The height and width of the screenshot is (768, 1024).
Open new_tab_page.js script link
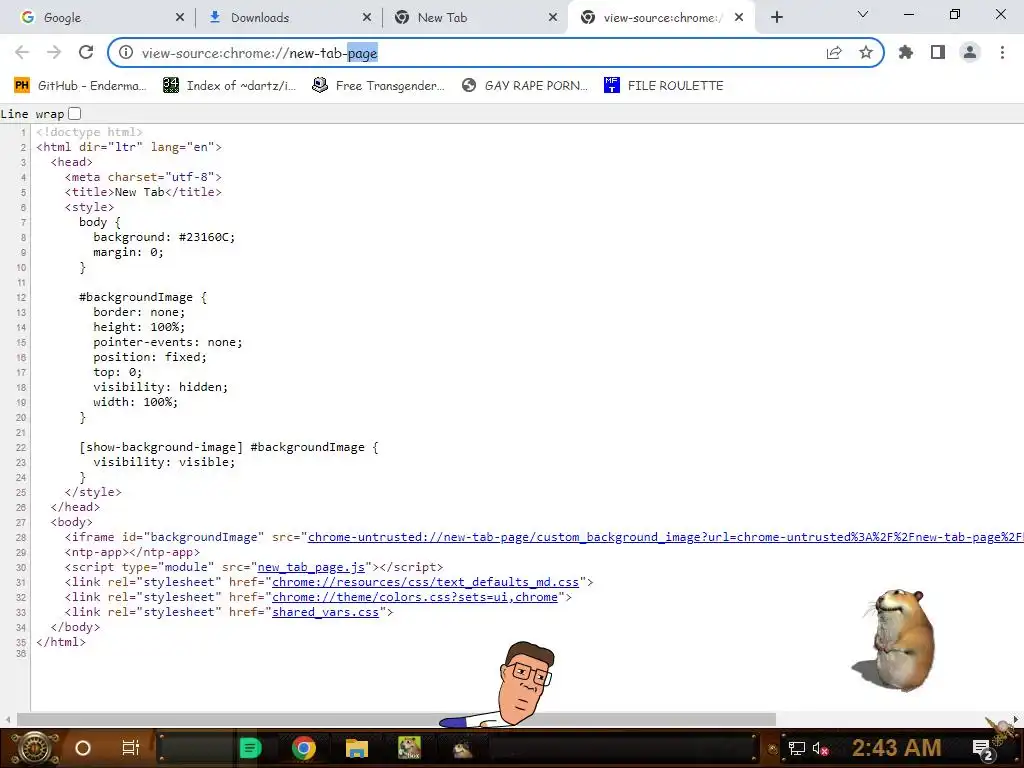coord(312,567)
